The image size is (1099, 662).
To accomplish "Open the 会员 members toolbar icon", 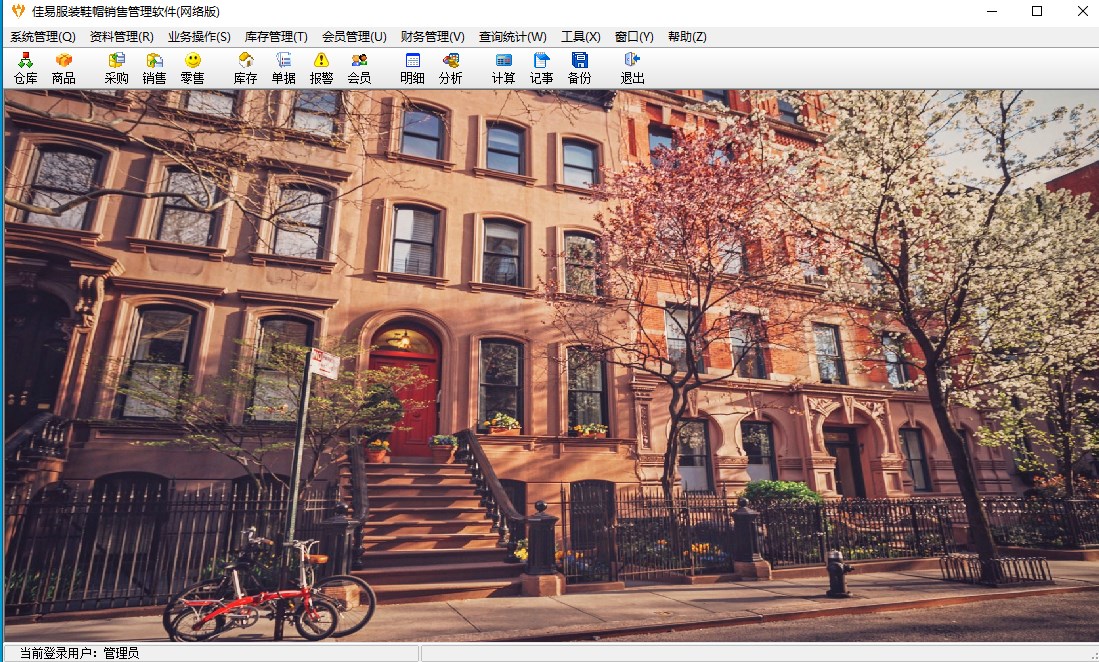I will pos(359,68).
